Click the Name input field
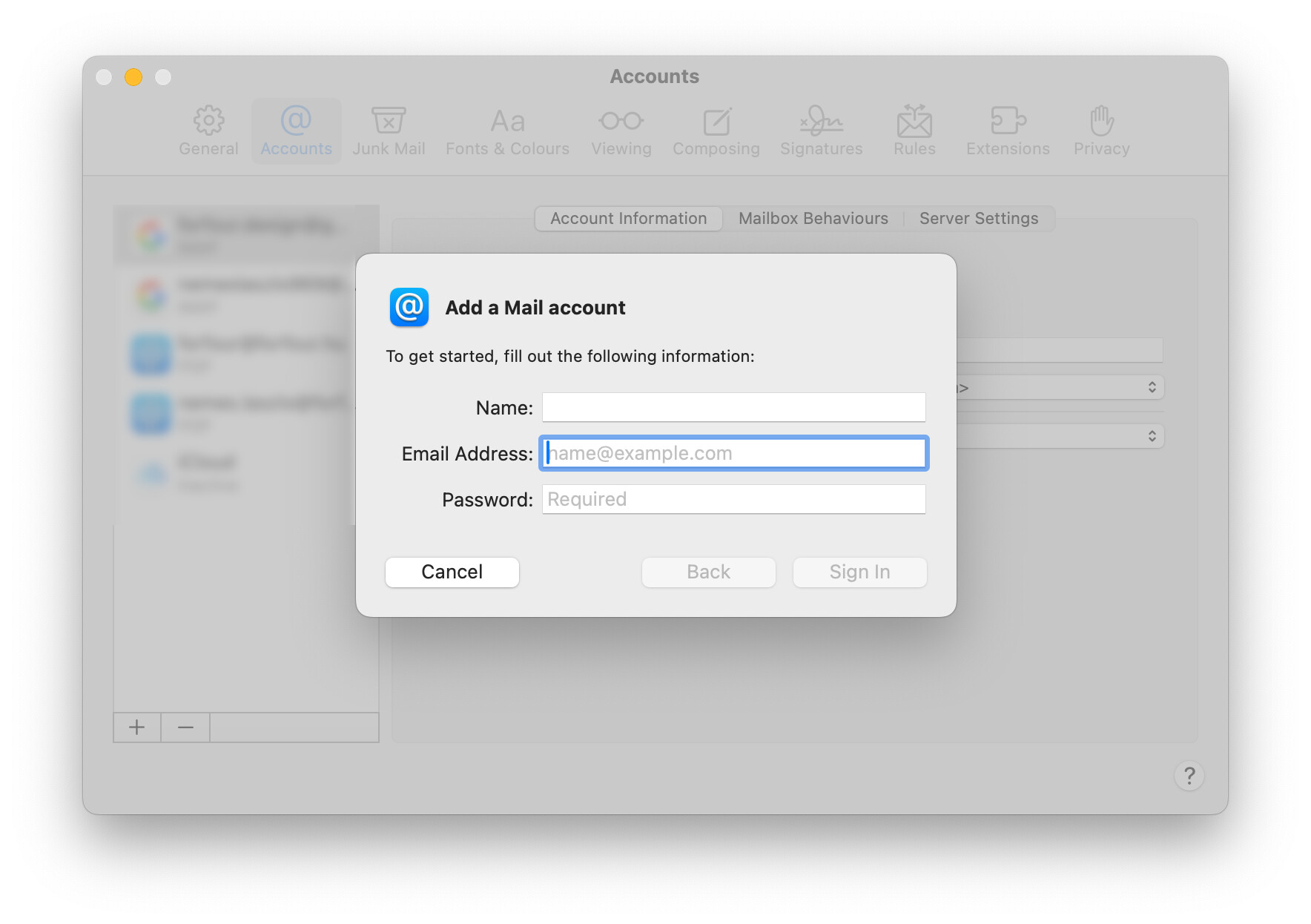The image size is (1311, 924). (734, 407)
